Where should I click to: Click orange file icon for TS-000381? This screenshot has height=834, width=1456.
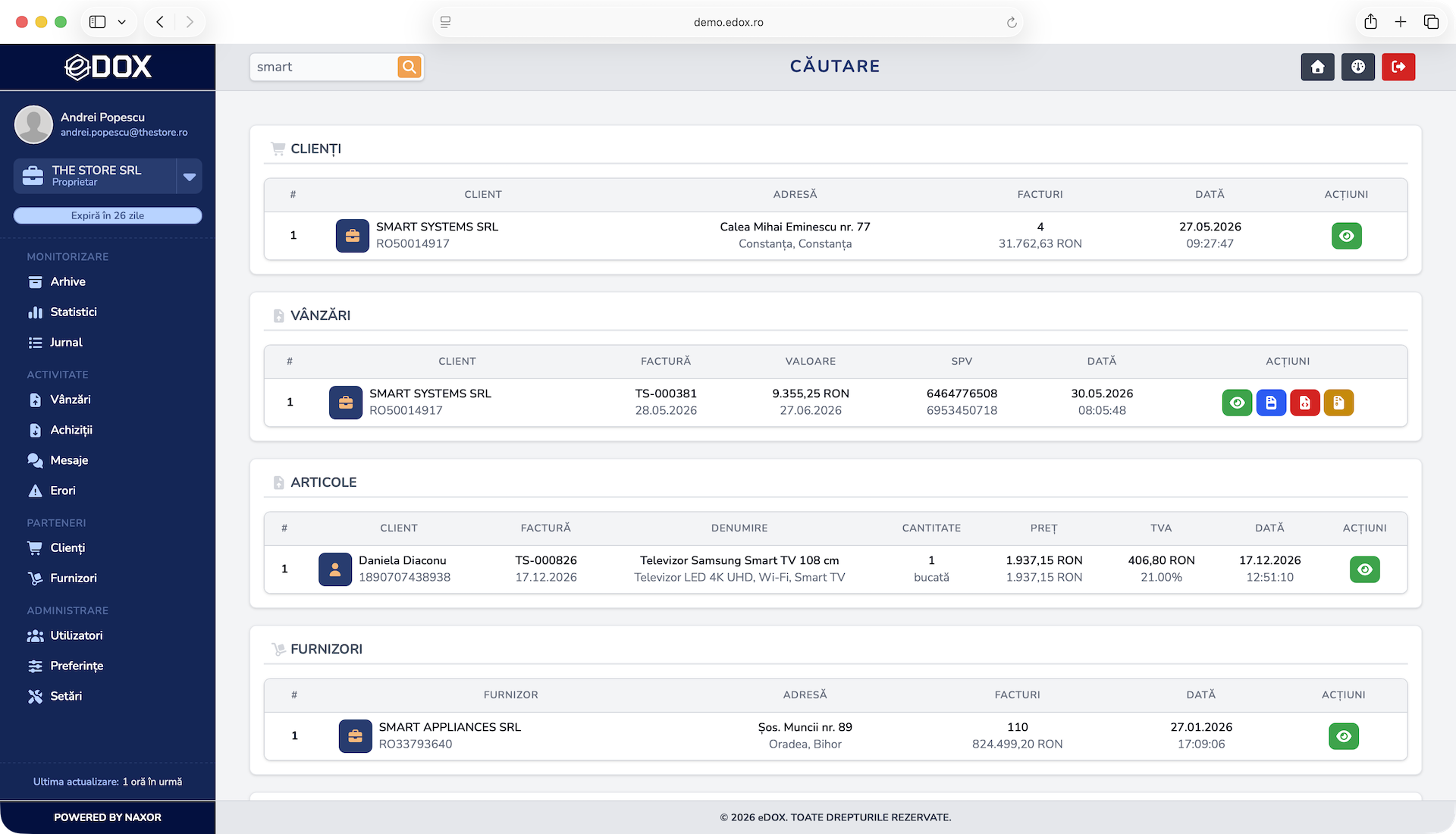[1338, 403]
